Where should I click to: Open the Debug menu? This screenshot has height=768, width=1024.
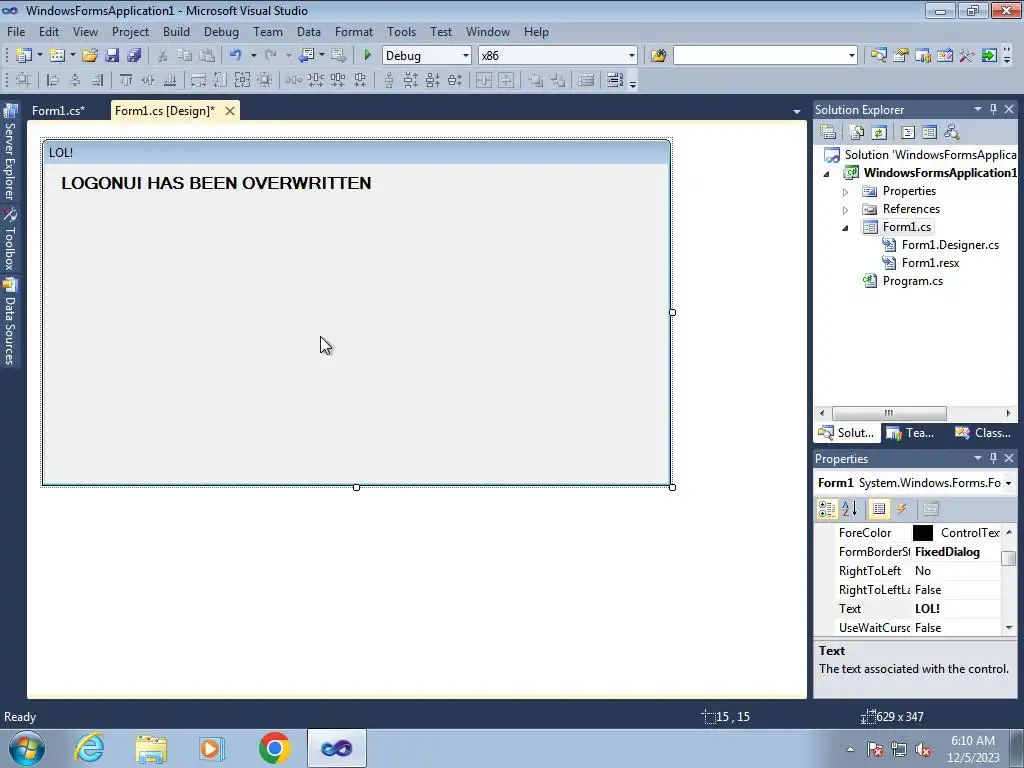coord(221,31)
